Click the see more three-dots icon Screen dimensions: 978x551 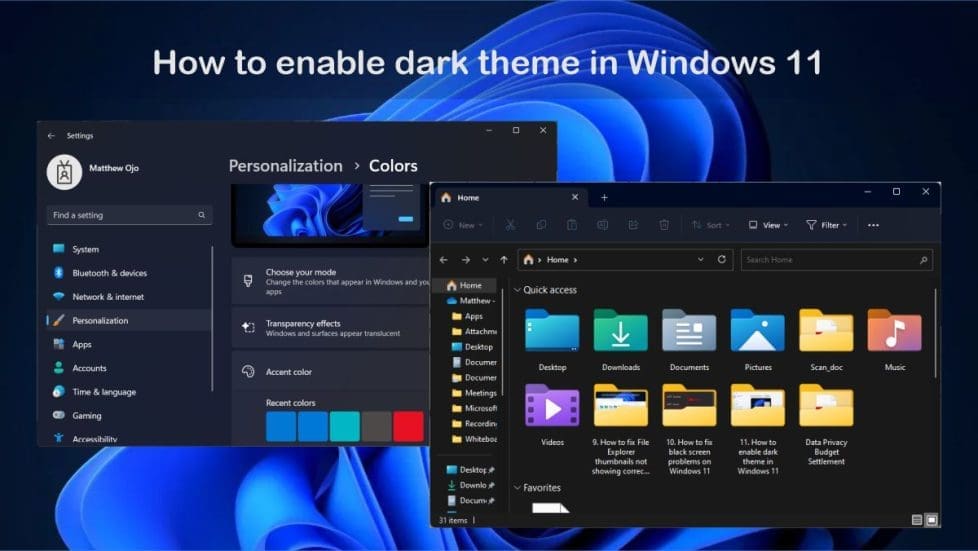click(873, 225)
